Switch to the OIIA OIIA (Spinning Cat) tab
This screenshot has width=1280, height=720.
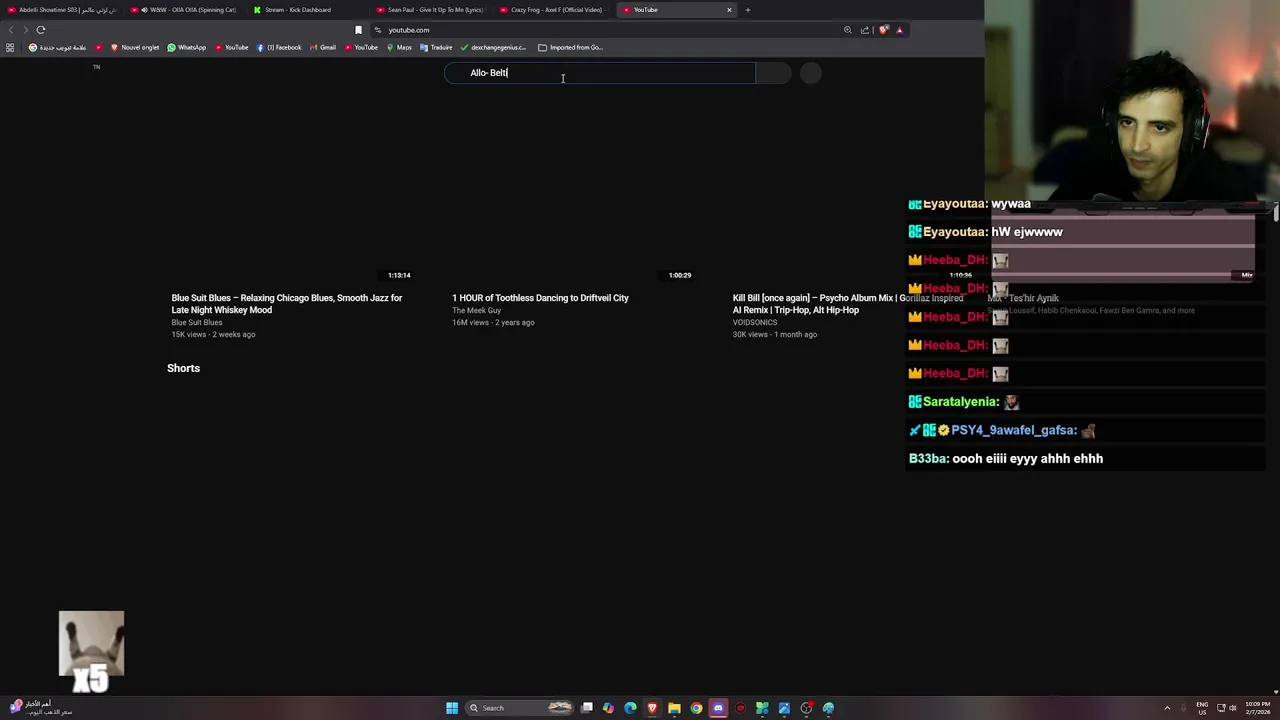(185, 10)
